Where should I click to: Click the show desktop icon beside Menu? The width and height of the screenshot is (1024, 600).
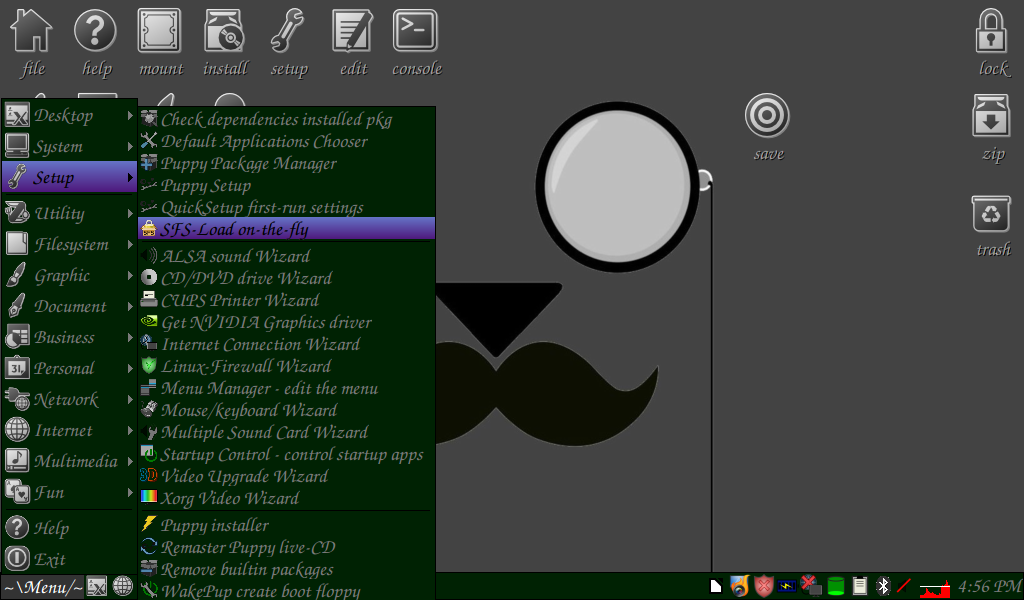[x=97, y=586]
